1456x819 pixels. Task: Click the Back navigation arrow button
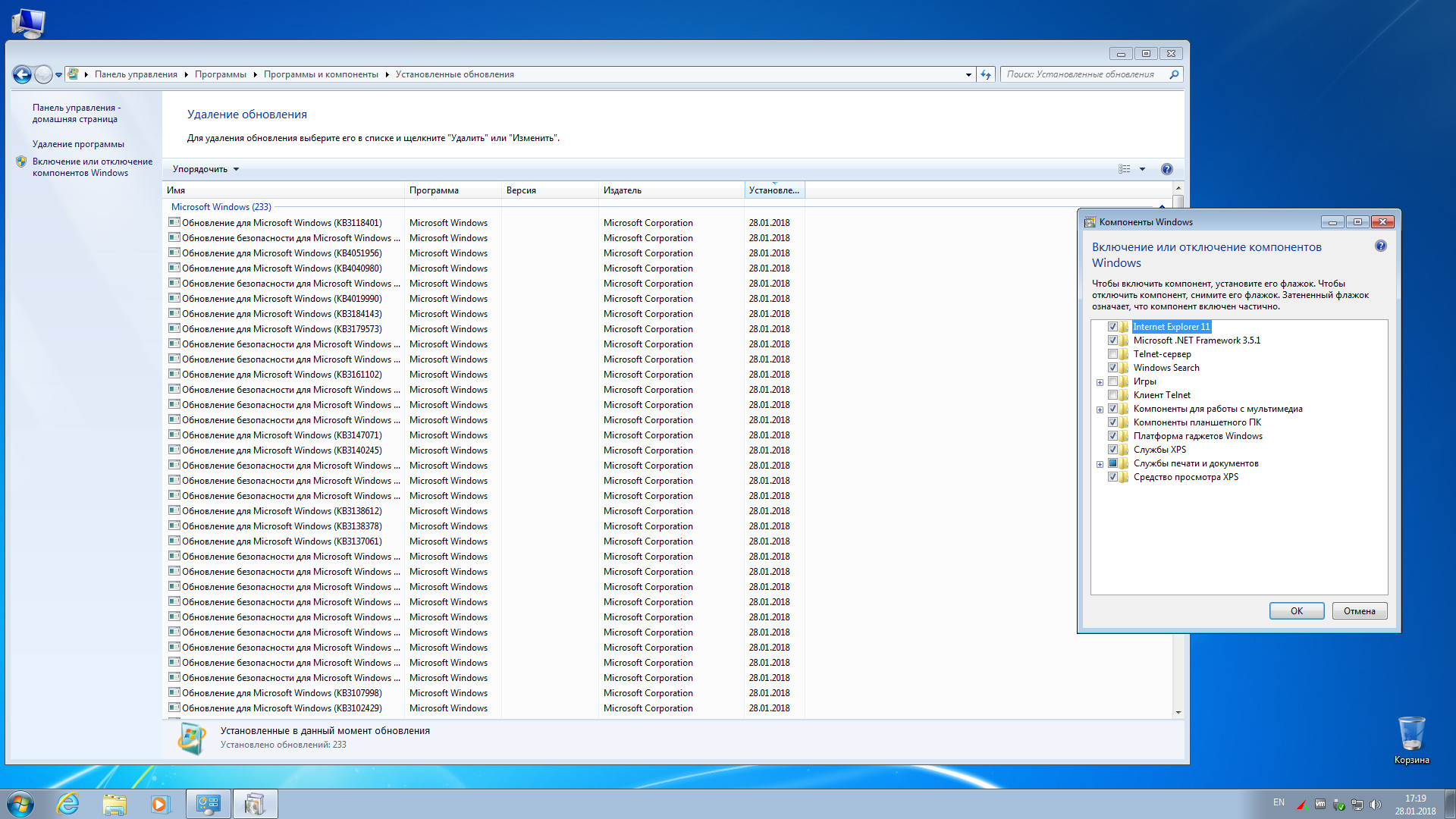pos(22,74)
